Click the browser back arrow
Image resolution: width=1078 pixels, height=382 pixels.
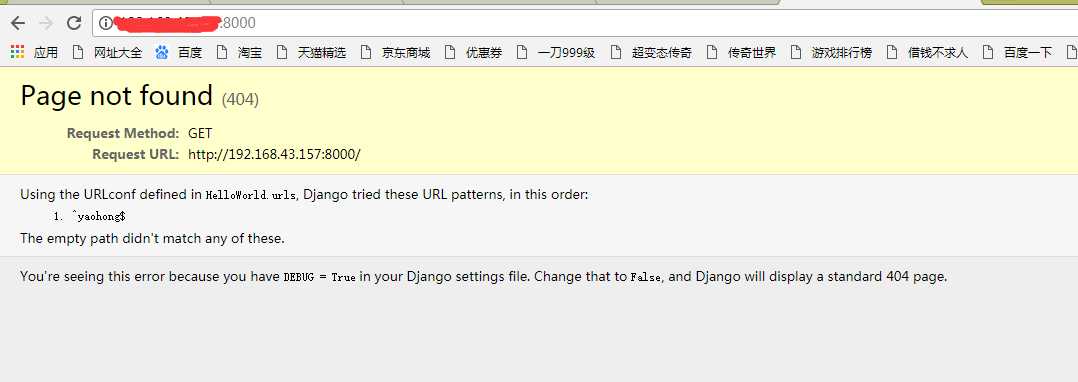[18, 23]
